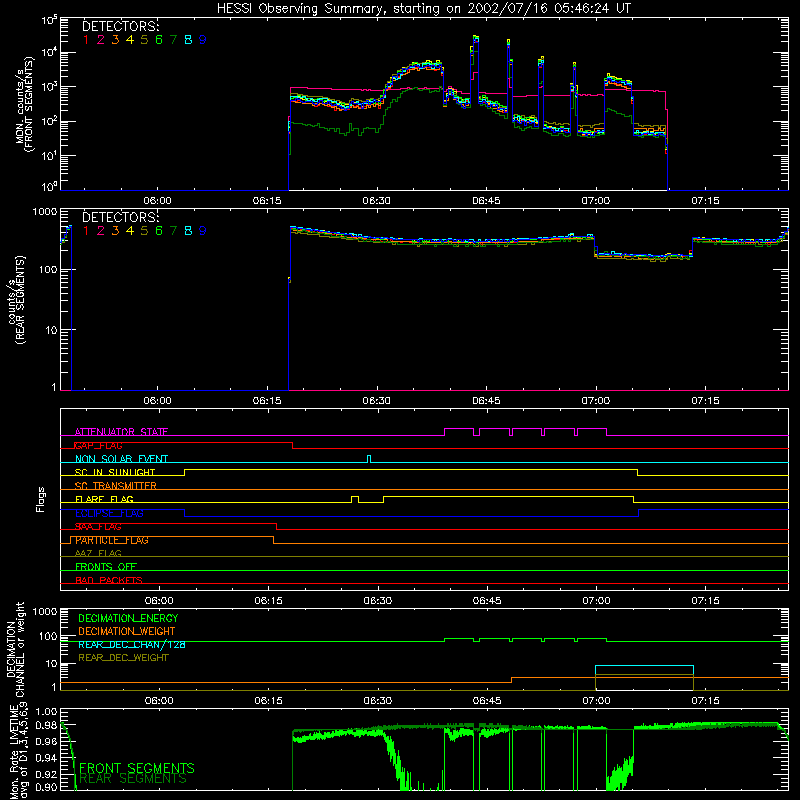The image size is (800, 800).
Task: Click the BAD_PACKETS flag label
Action: point(109,580)
